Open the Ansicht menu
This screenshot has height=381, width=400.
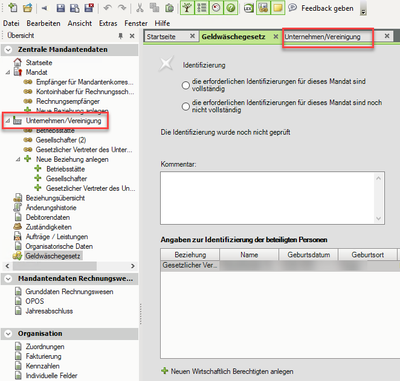click(80, 23)
